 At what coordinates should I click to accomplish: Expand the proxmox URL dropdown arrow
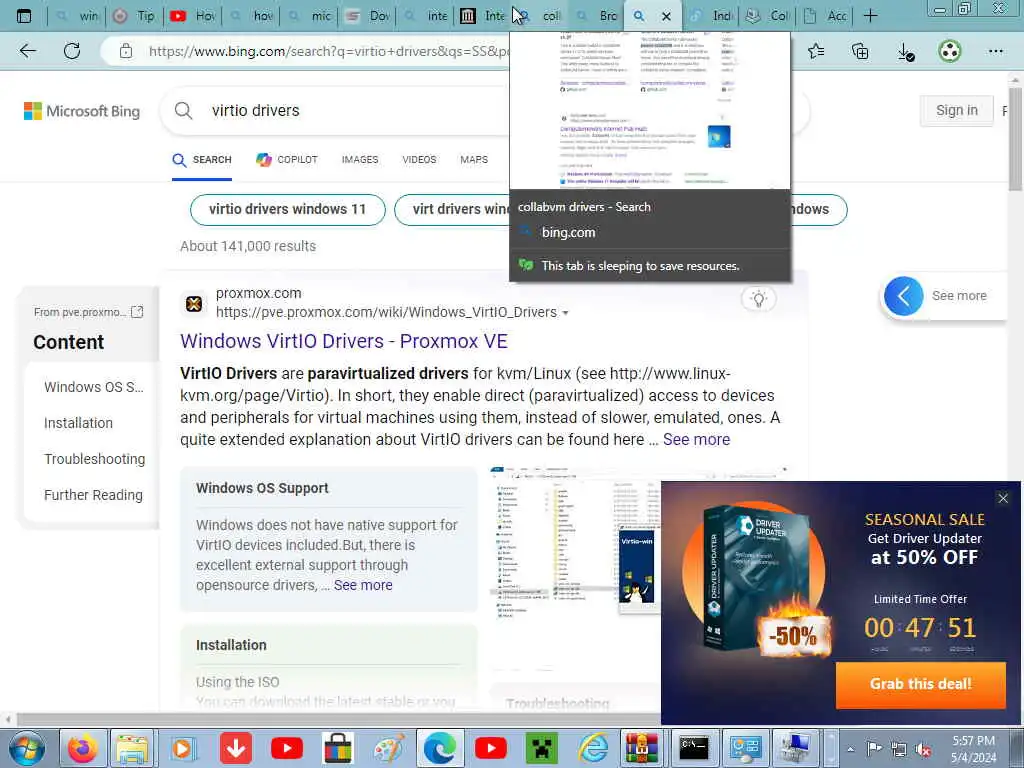pos(566,313)
